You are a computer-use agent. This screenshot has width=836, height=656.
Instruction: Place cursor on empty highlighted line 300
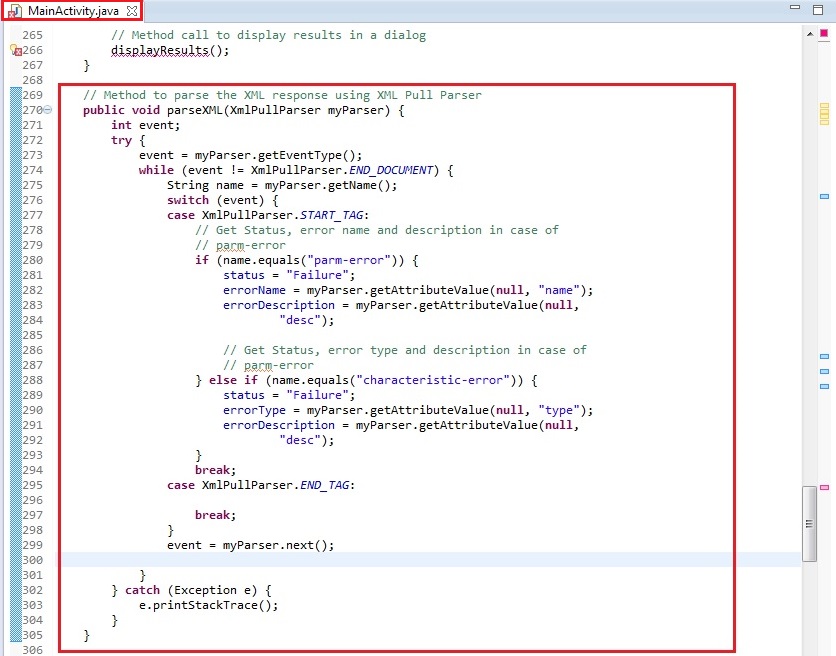click(x=400, y=560)
